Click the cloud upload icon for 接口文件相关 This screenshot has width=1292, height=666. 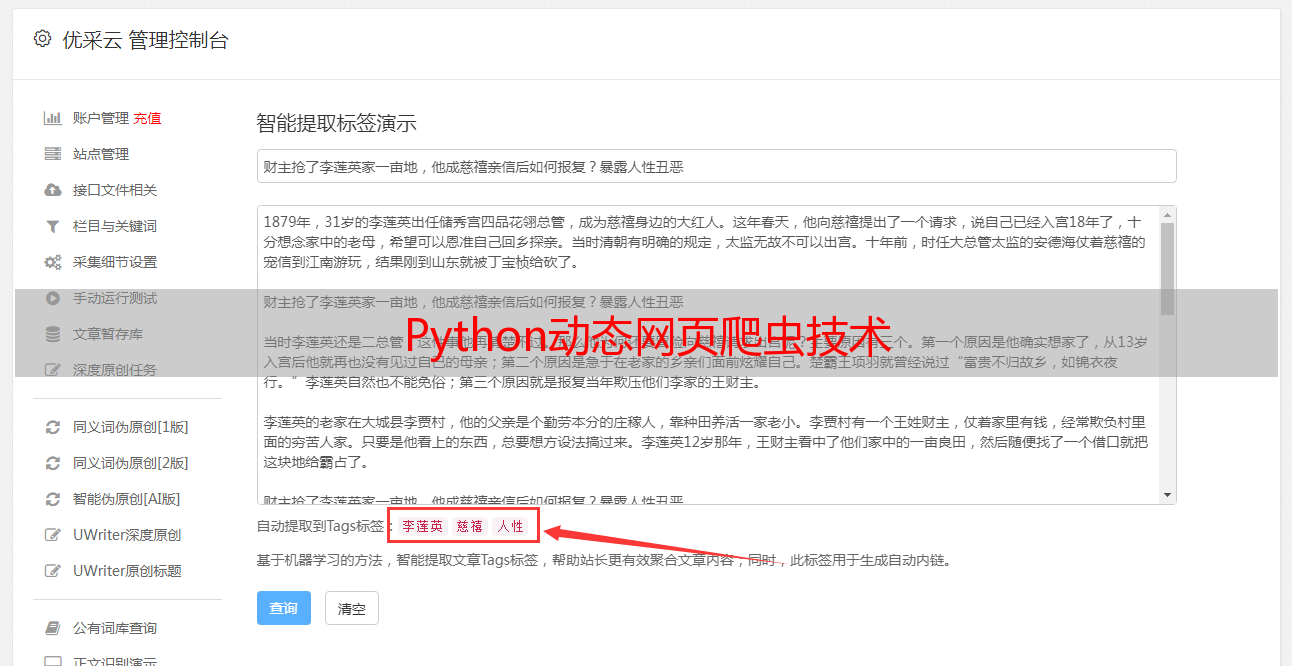53,190
